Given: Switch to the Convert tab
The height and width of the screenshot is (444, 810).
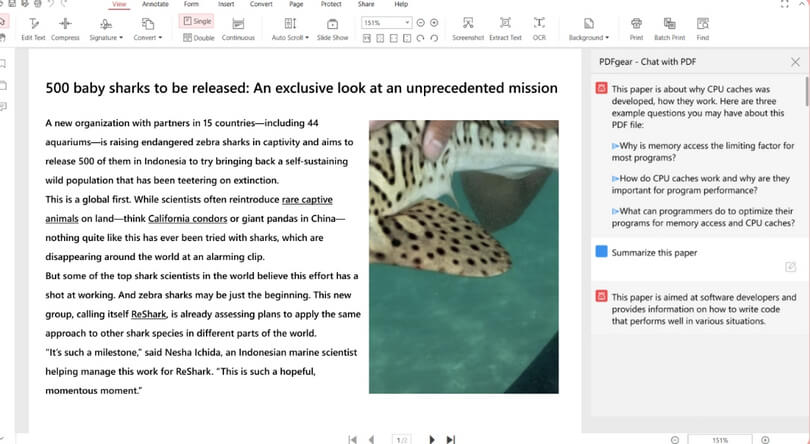Looking at the screenshot, I should click(x=261, y=4).
